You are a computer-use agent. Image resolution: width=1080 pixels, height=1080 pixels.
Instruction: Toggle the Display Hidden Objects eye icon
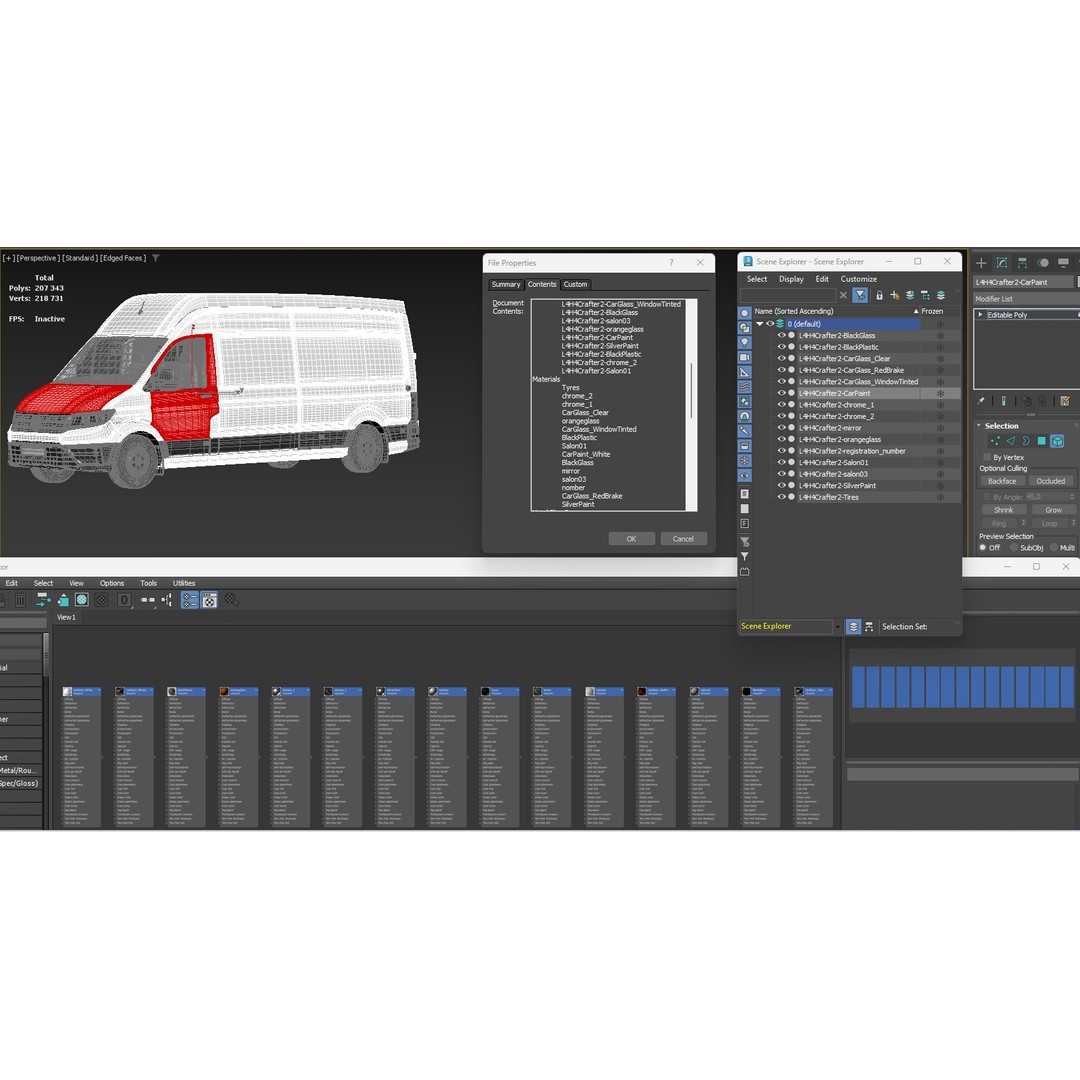pyautogui.click(x=745, y=475)
